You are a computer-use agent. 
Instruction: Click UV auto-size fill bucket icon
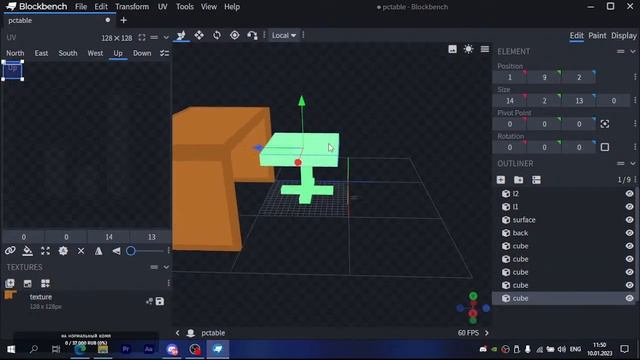(x=27, y=251)
